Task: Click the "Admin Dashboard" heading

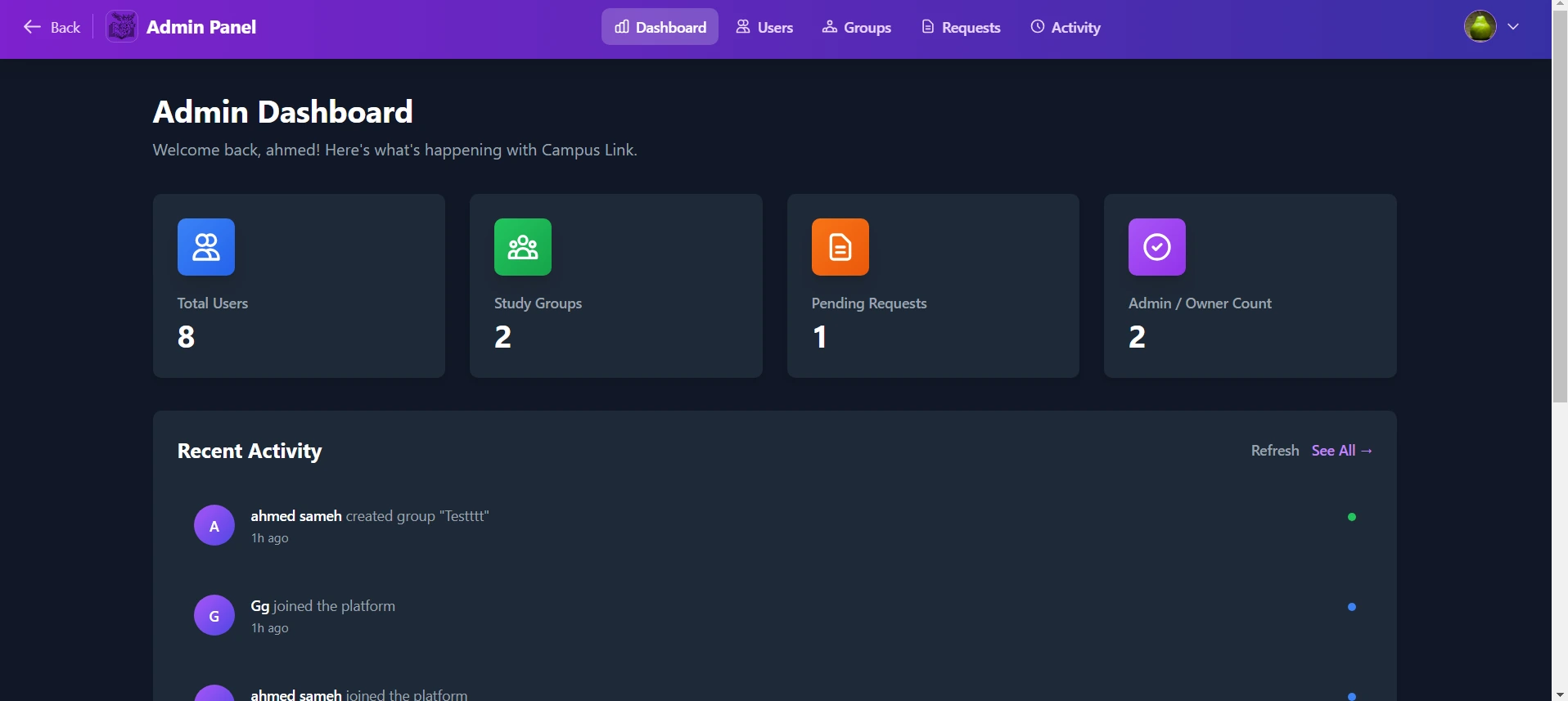Action: [283, 112]
